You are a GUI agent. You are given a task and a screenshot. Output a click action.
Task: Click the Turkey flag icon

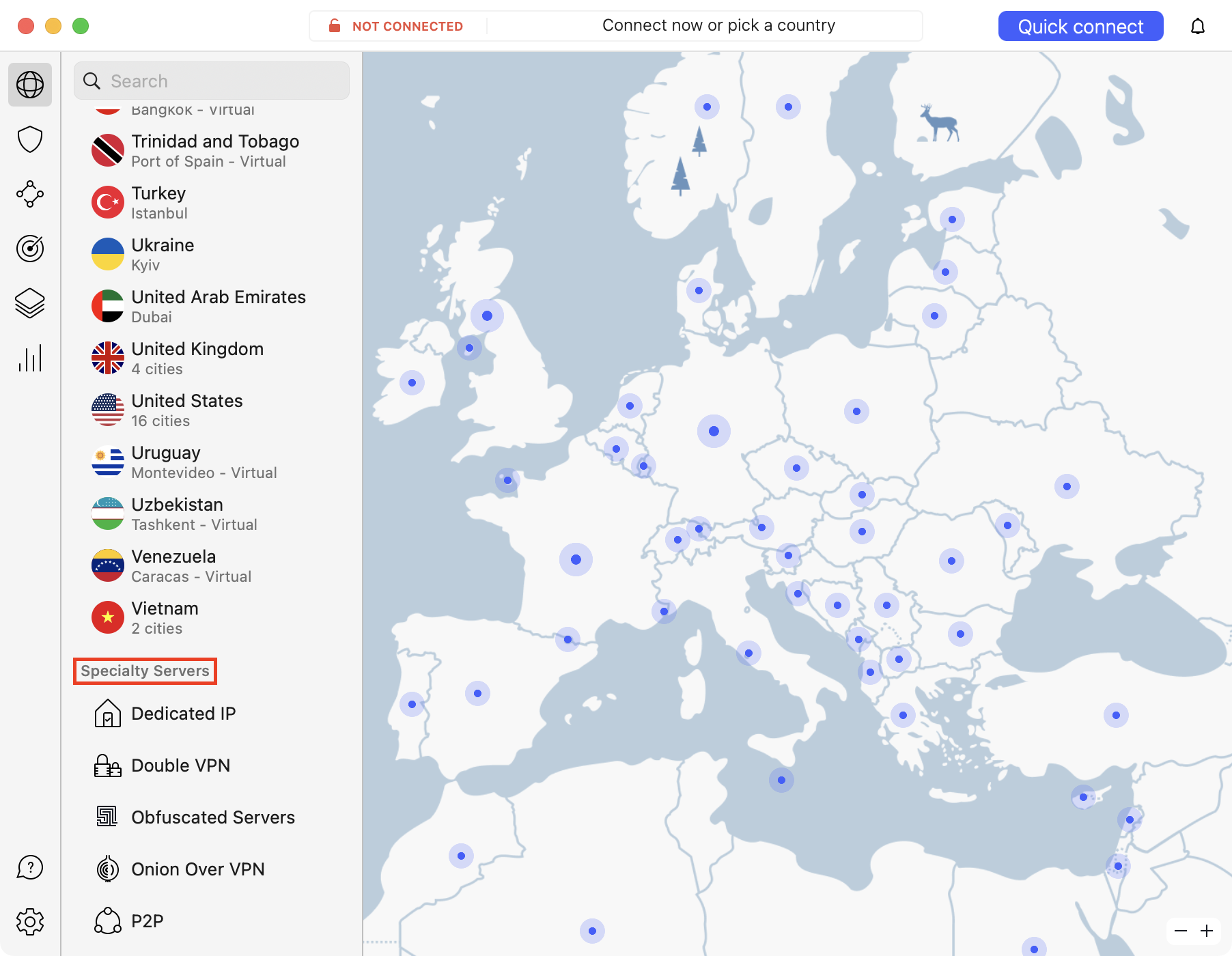(x=108, y=202)
